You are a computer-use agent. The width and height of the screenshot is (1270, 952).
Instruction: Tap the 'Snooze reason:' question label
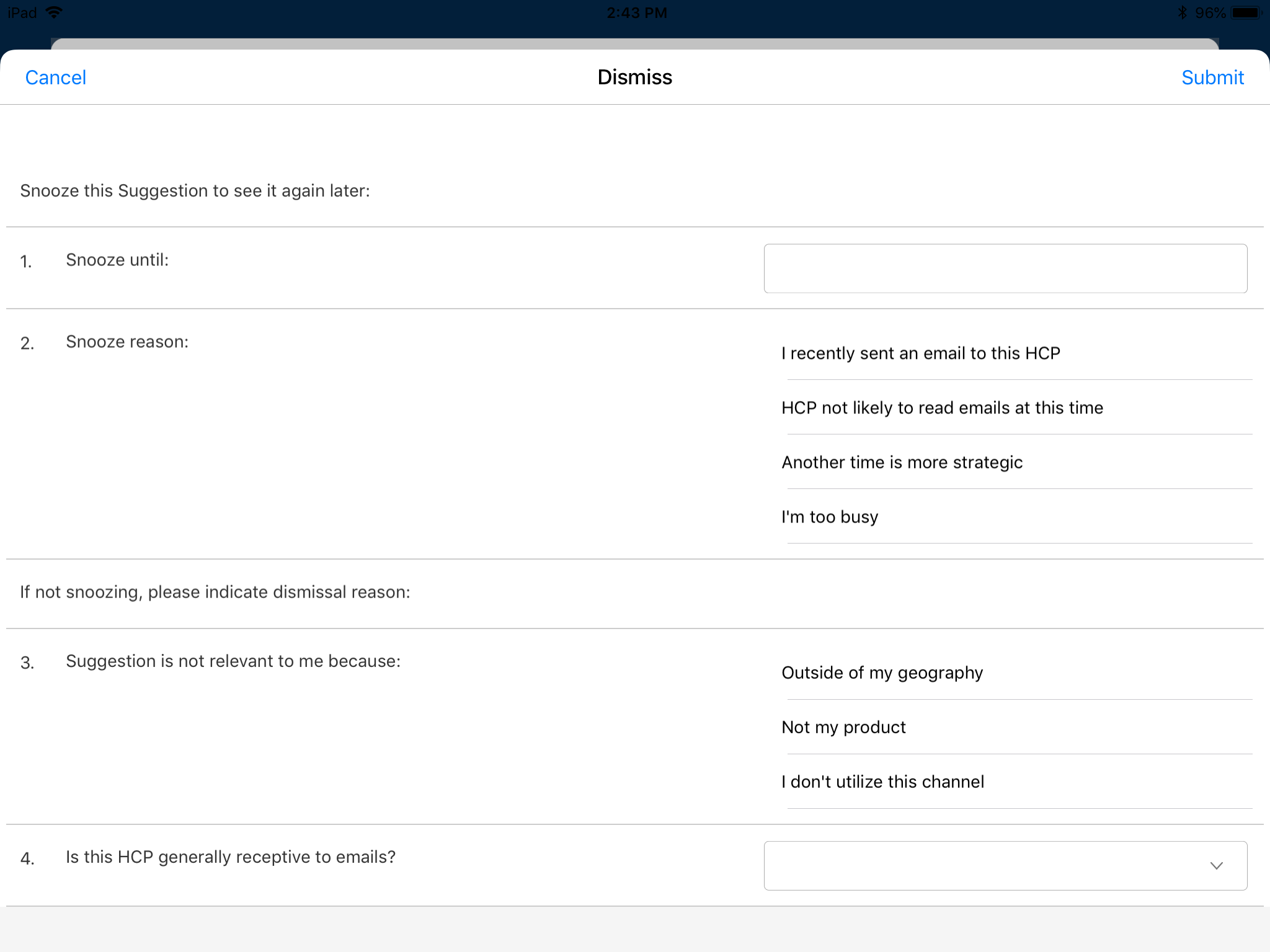click(x=127, y=342)
